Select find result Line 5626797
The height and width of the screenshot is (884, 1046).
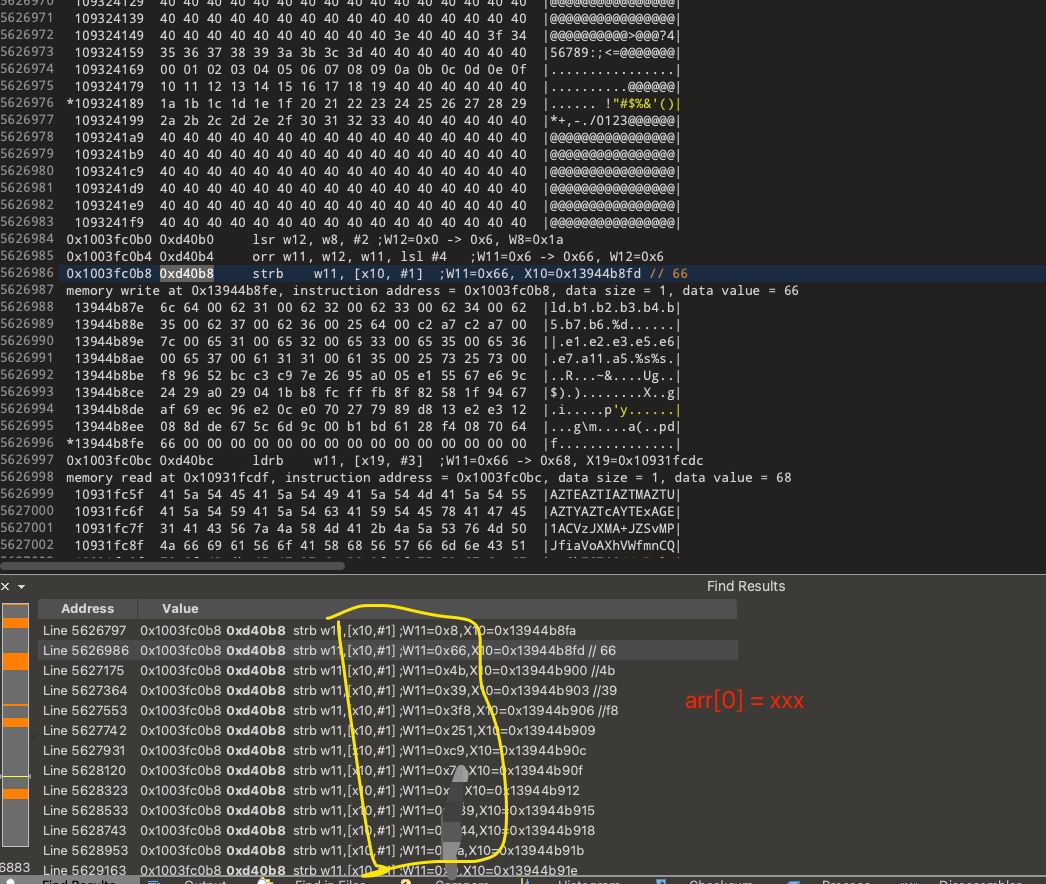[x=388, y=630]
